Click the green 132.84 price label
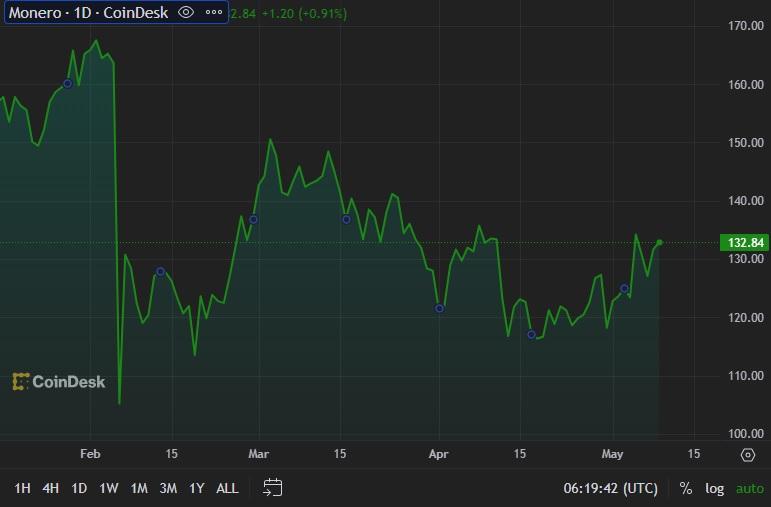The height and width of the screenshot is (507, 771). click(x=742, y=243)
